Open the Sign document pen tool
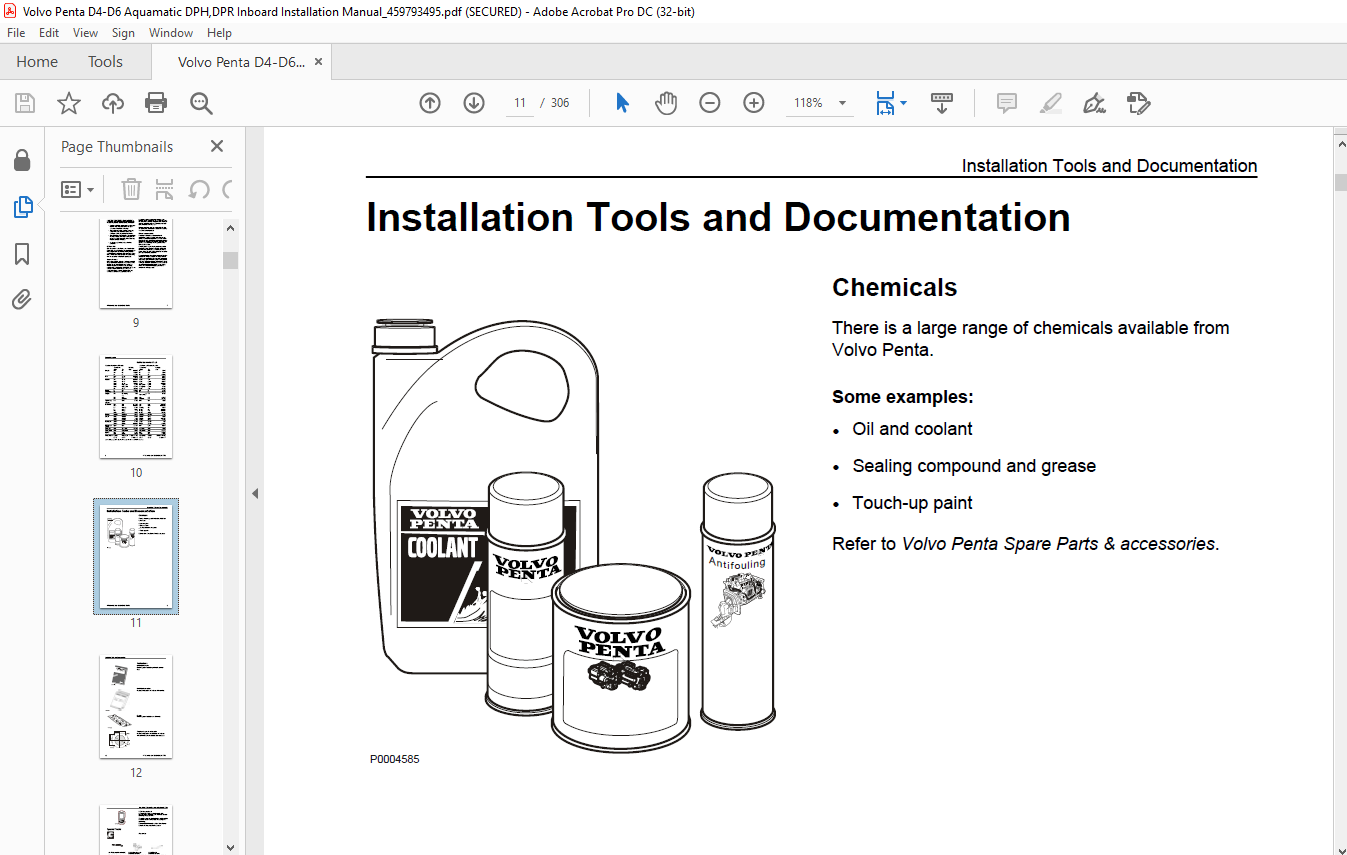Viewport: 1347px width, 855px height. pyautogui.click(x=1094, y=103)
